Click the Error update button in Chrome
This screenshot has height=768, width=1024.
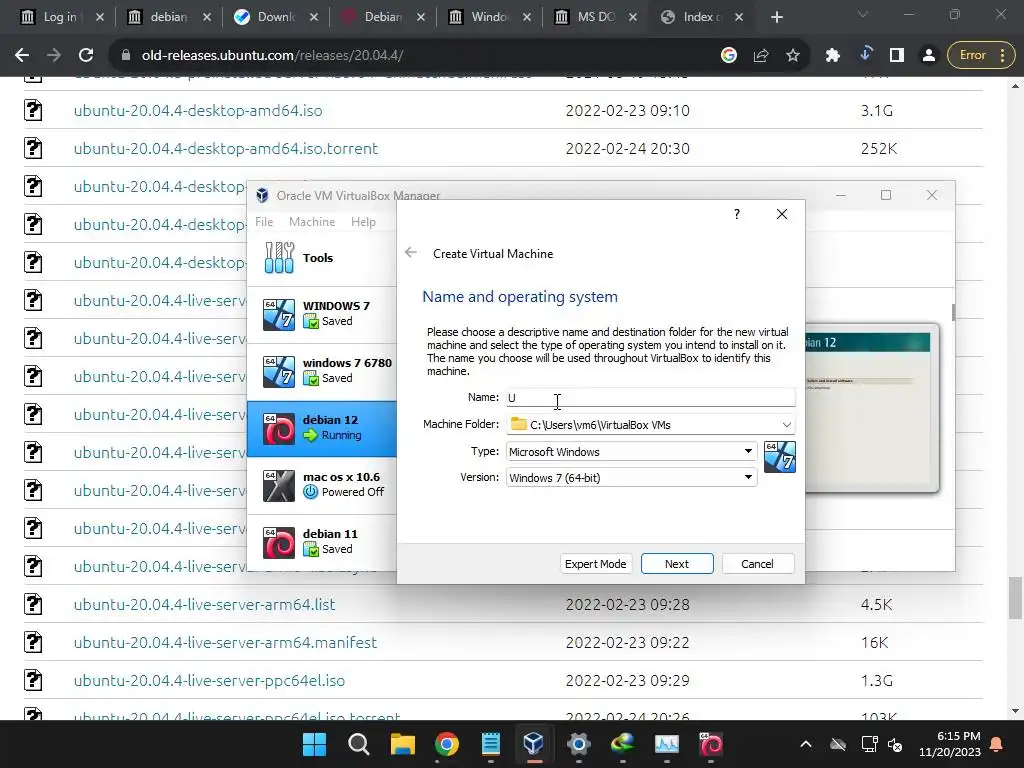tap(980, 56)
